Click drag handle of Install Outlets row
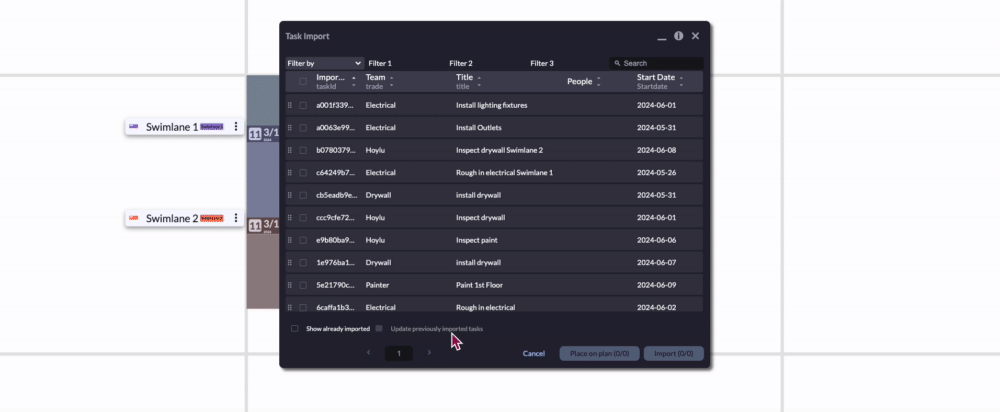1000x412 pixels. click(290, 128)
